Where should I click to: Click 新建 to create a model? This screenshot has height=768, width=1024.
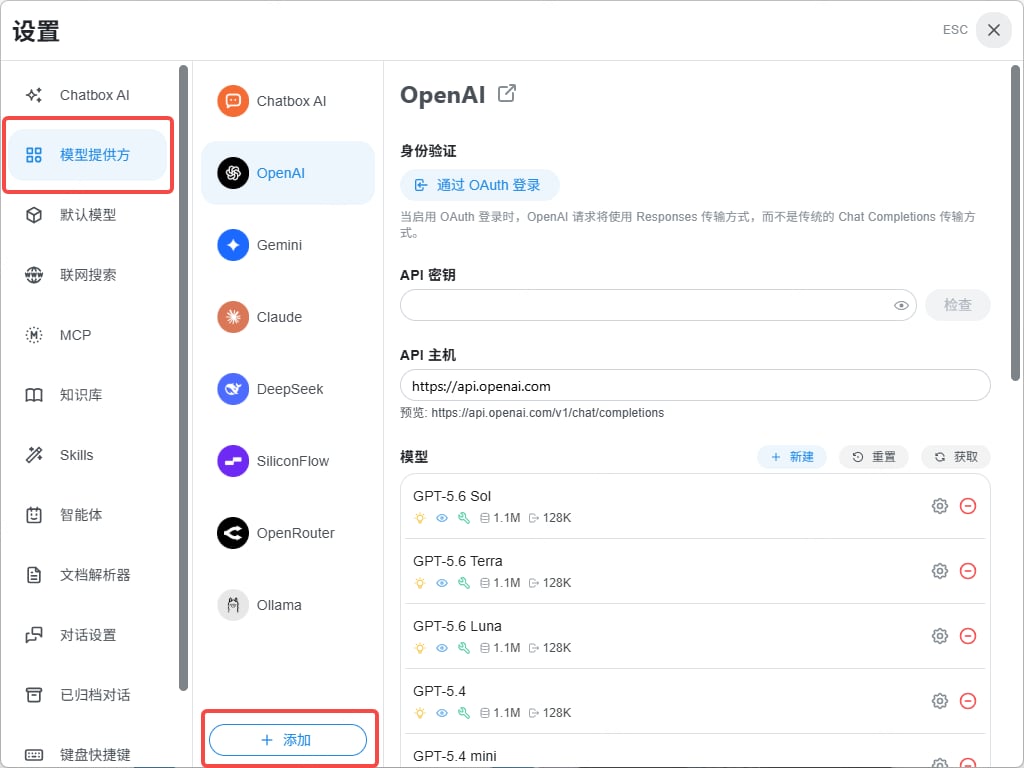pos(792,456)
